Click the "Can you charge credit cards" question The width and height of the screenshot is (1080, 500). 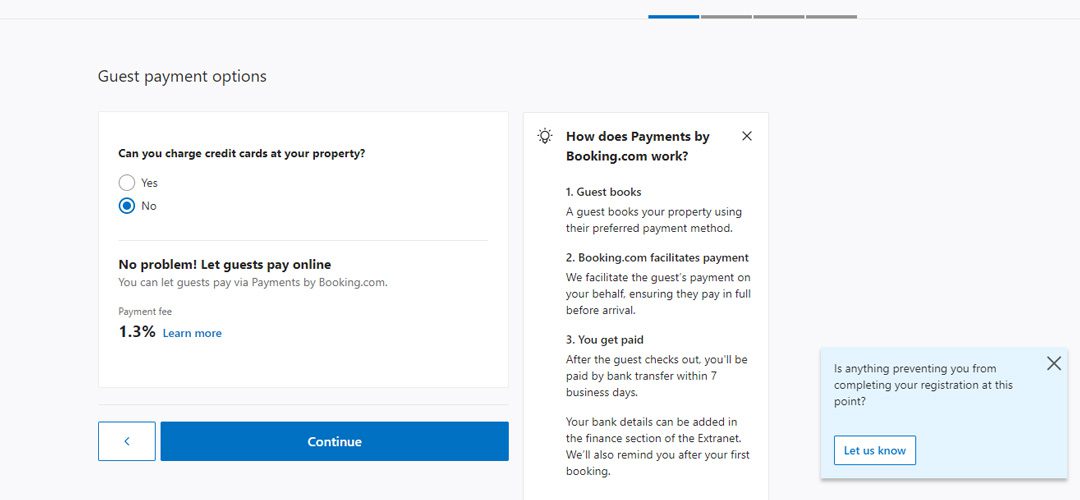click(x=242, y=154)
